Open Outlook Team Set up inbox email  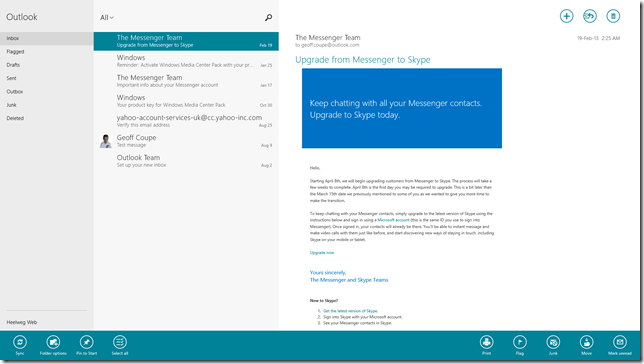coord(186,161)
